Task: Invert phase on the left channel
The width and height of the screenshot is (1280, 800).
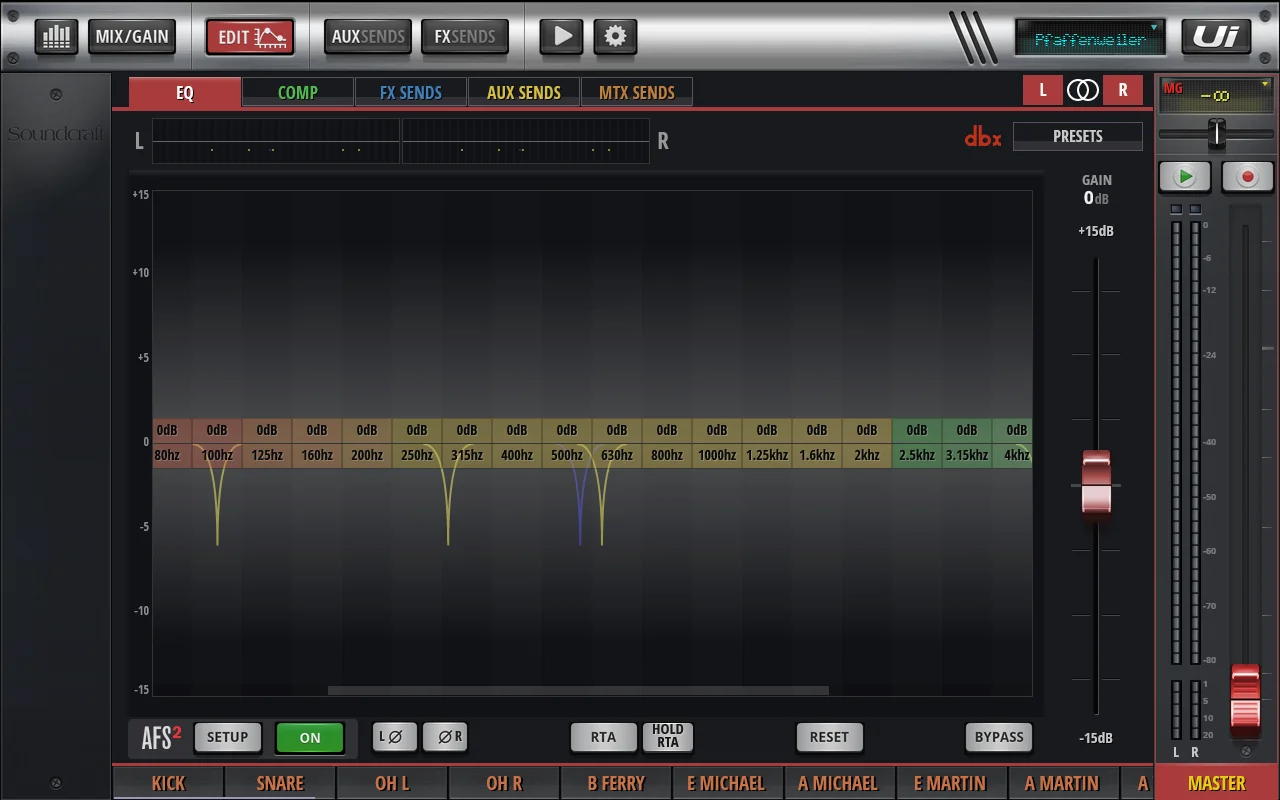Action: click(391, 737)
